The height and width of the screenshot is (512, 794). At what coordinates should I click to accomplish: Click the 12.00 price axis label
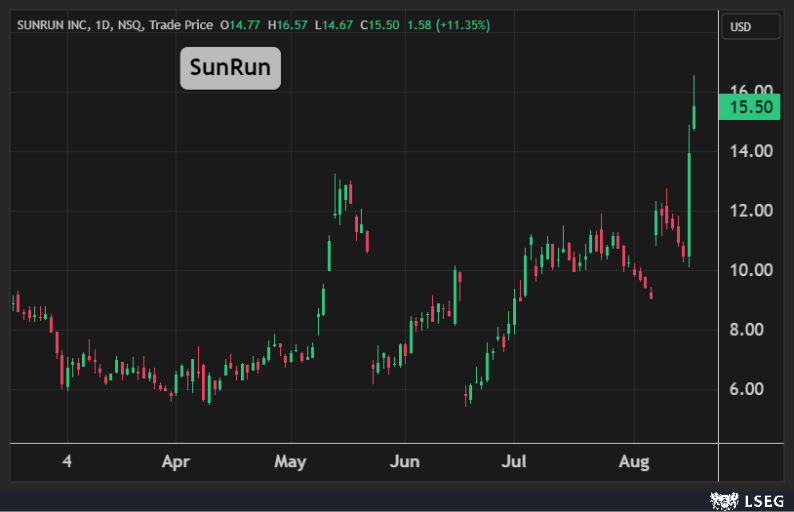point(751,211)
